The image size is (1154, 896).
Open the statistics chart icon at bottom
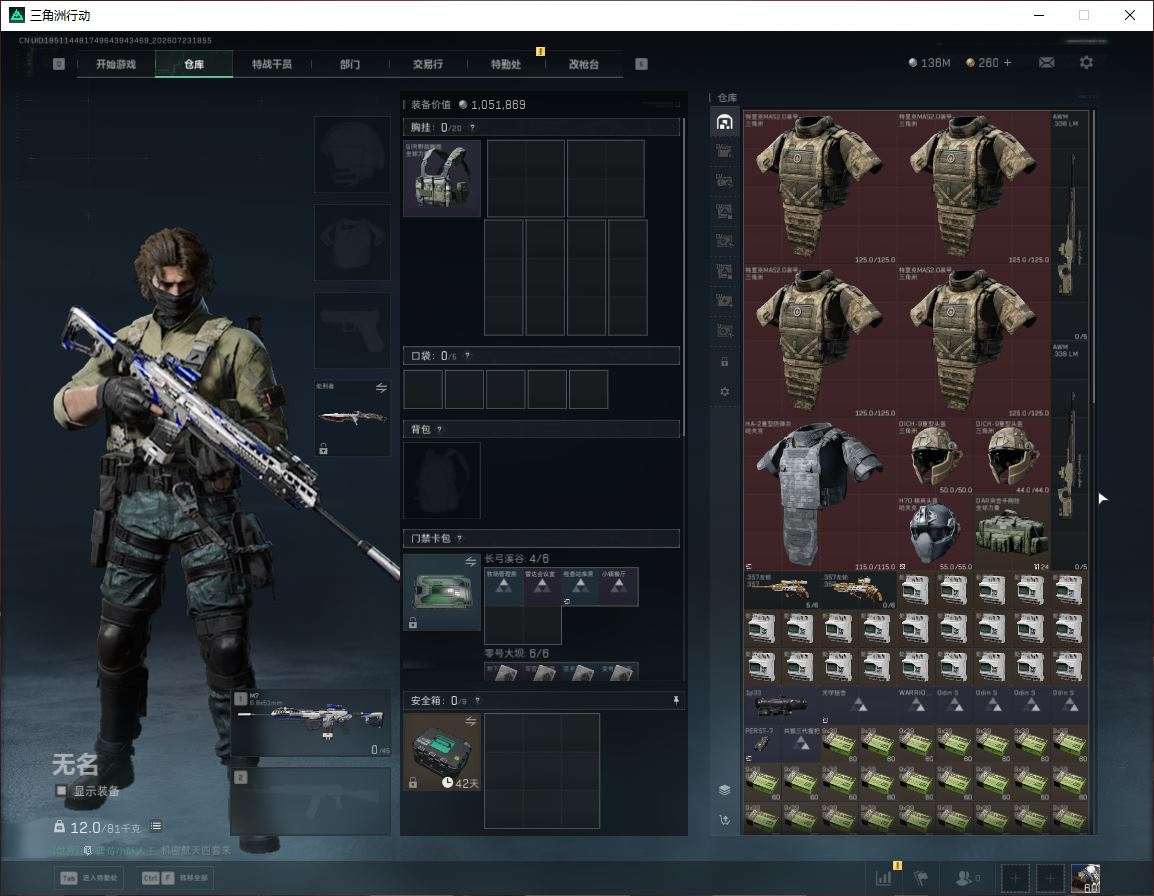(x=883, y=878)
